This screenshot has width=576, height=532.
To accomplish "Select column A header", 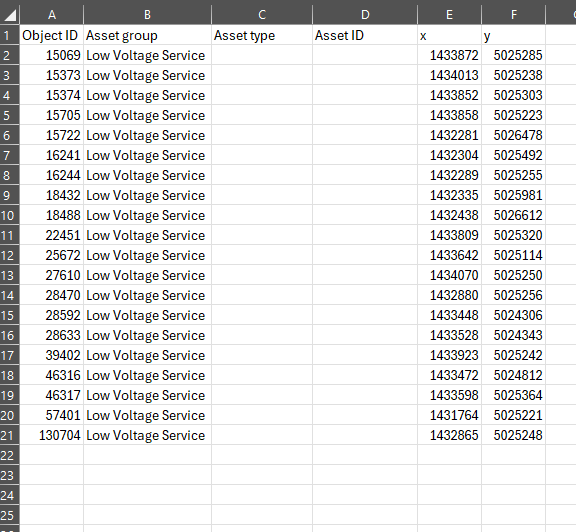I will tap(51, 15).
